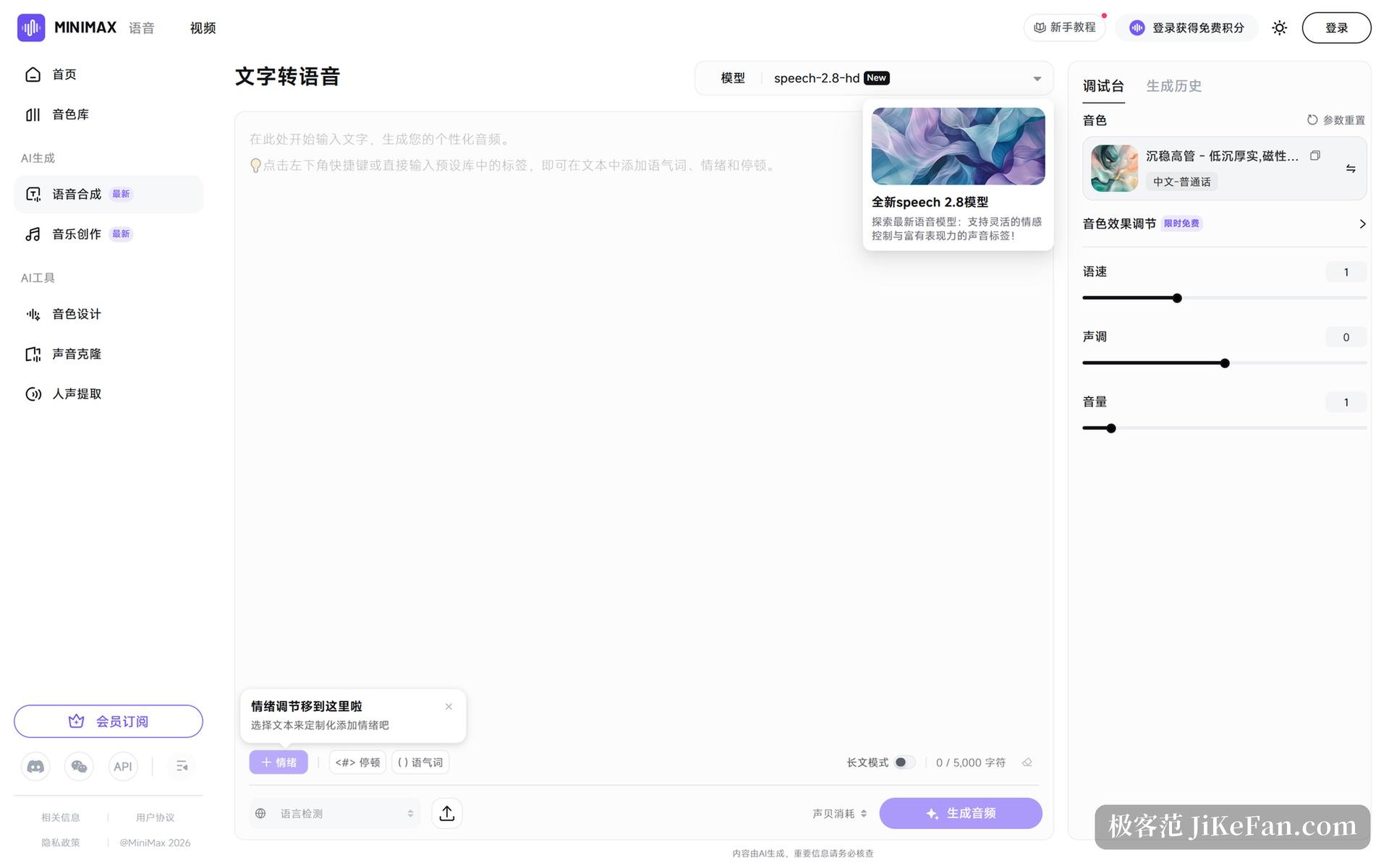Click 登录获得免费积分

tap(1186, 27)
